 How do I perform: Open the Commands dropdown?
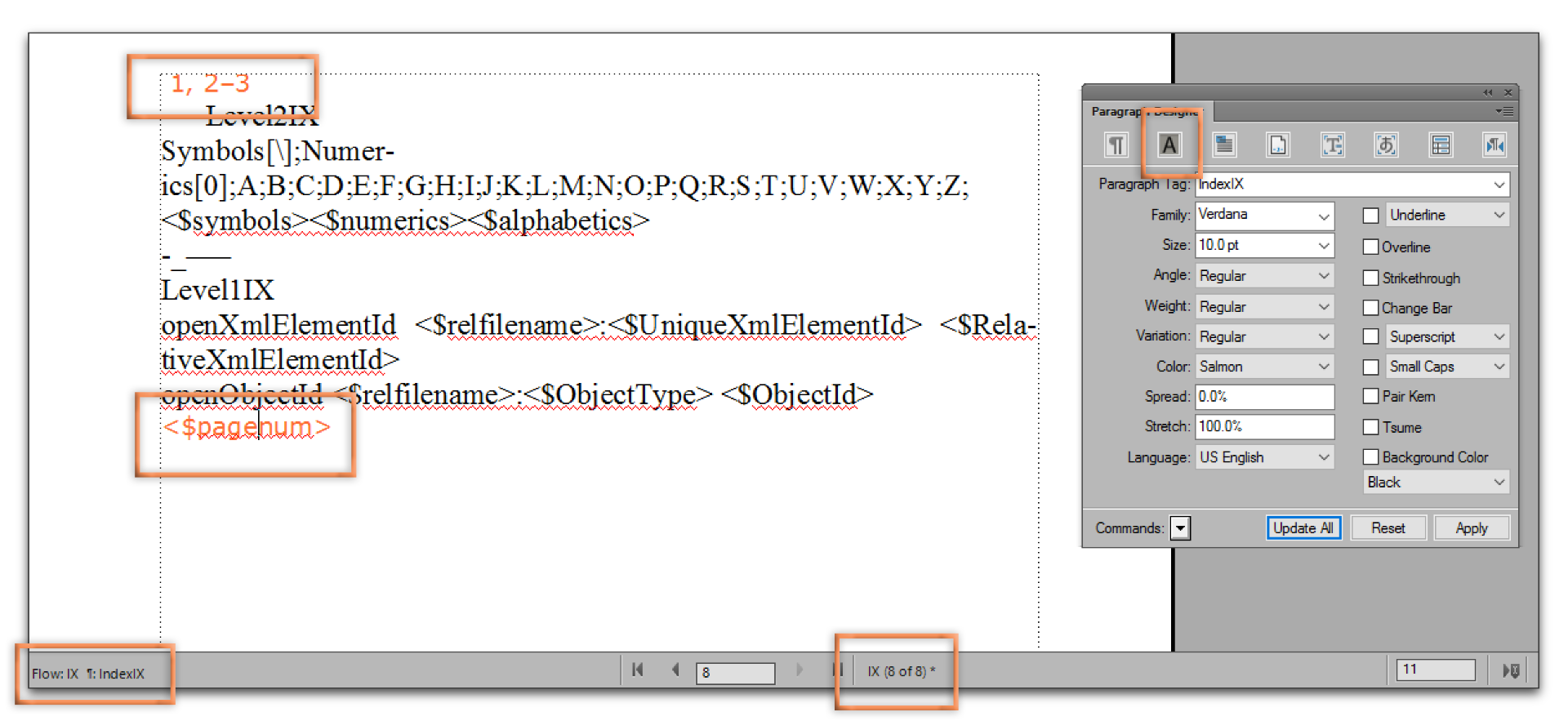coord(1180,528)
